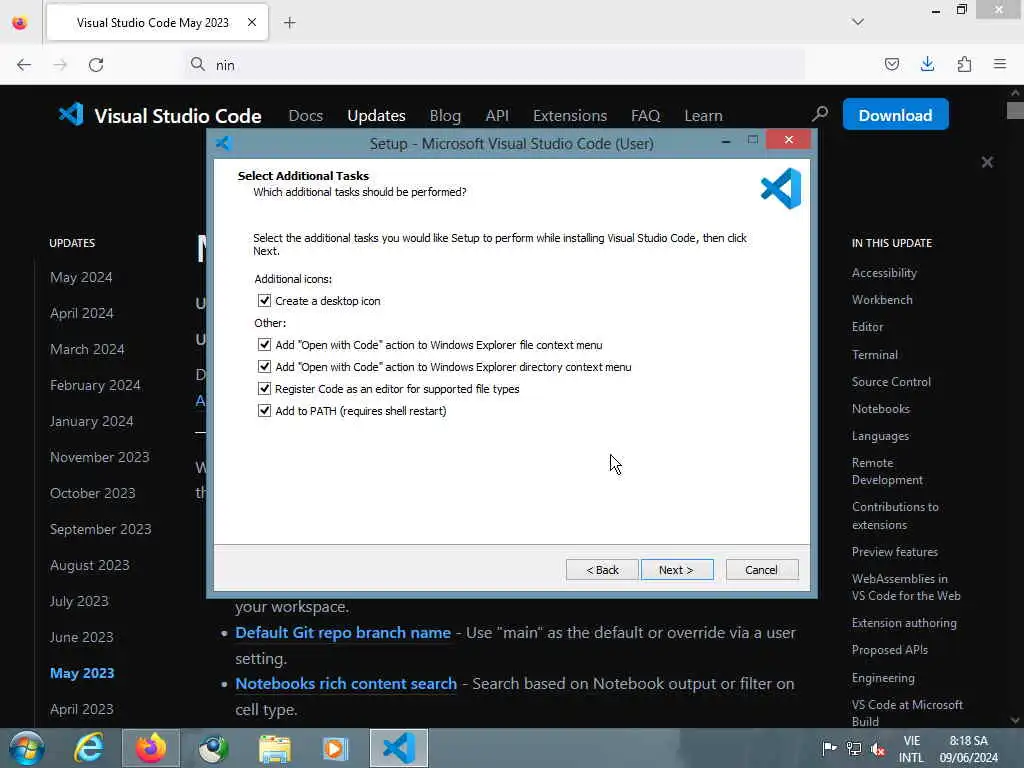The width and height of the screenshot is (1024, 768).
Task: Open the Learn nav item
Action: pyautogui.click(x=703, y=116)
